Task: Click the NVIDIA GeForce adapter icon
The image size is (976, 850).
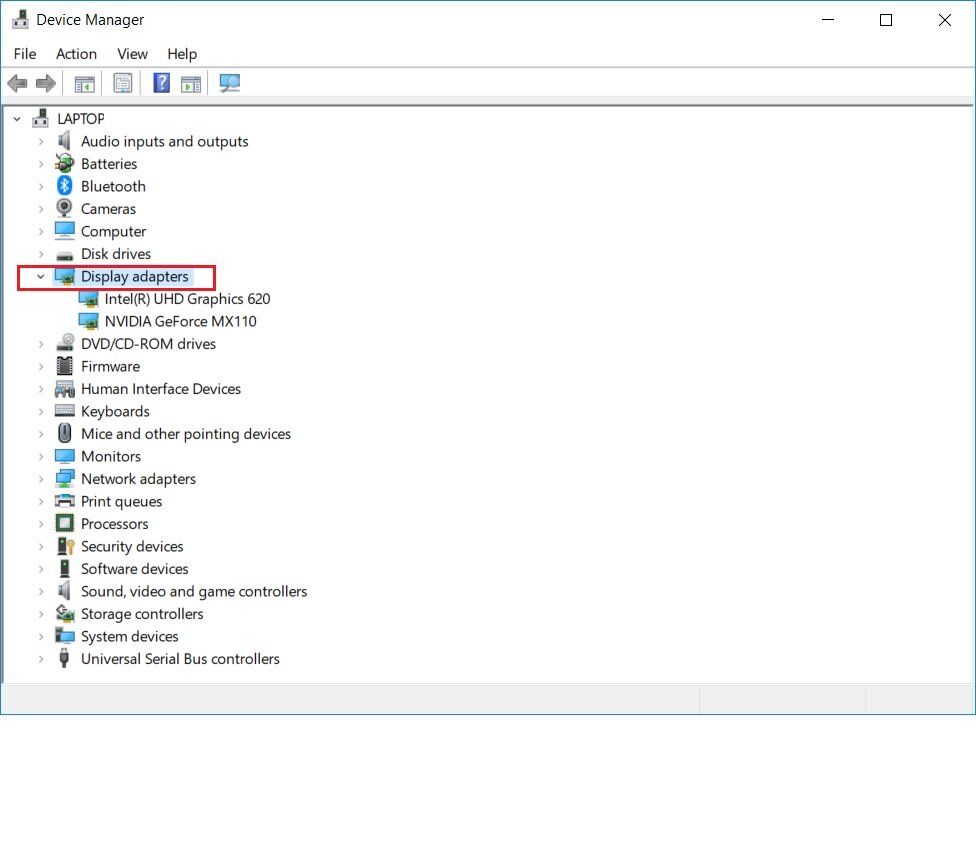Action: [88, 322]
